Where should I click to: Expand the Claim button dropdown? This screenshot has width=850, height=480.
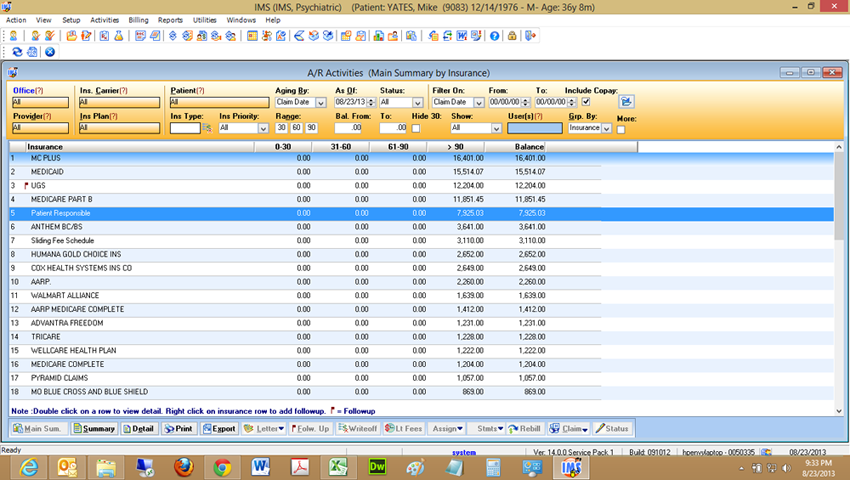click(x=585, y=430)
